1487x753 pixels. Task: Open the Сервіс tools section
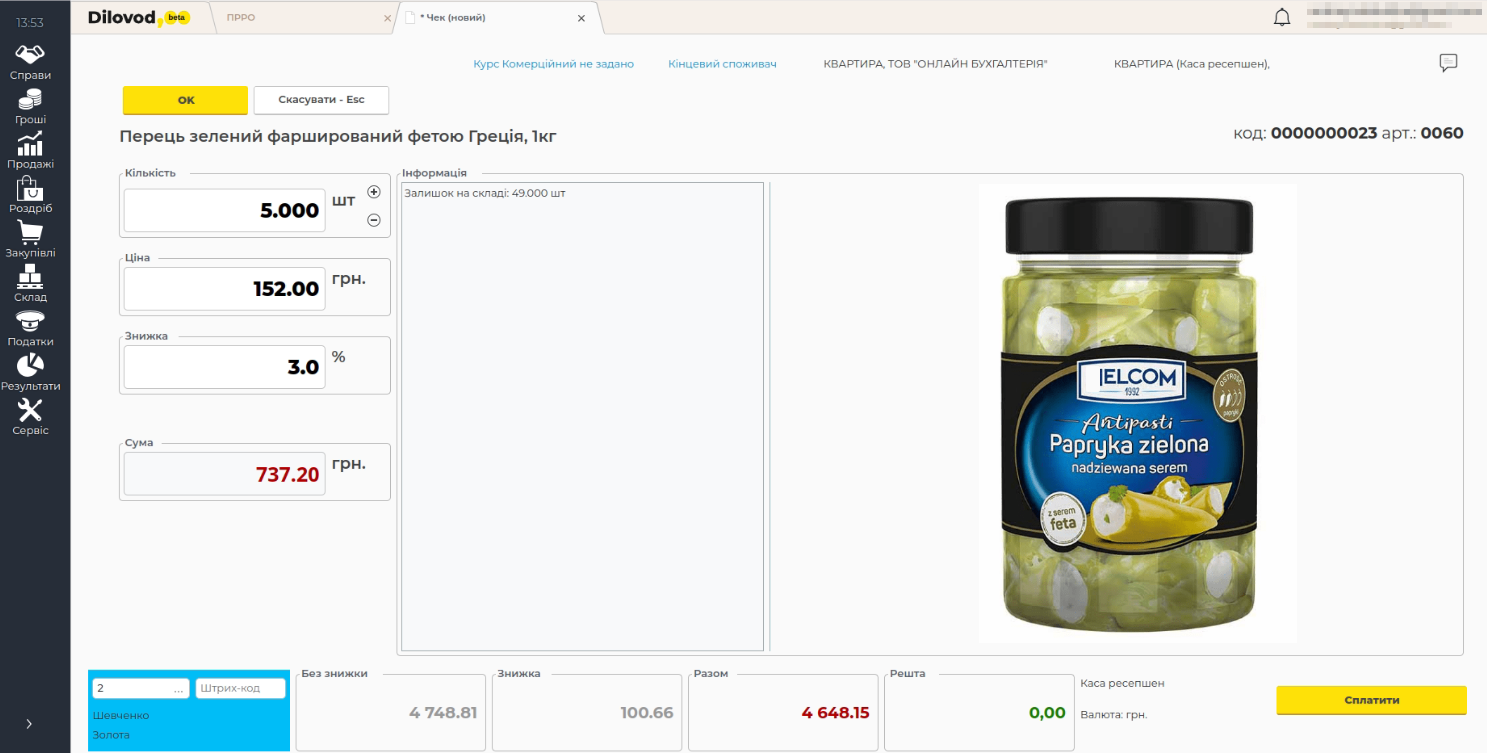click(30, 417)
